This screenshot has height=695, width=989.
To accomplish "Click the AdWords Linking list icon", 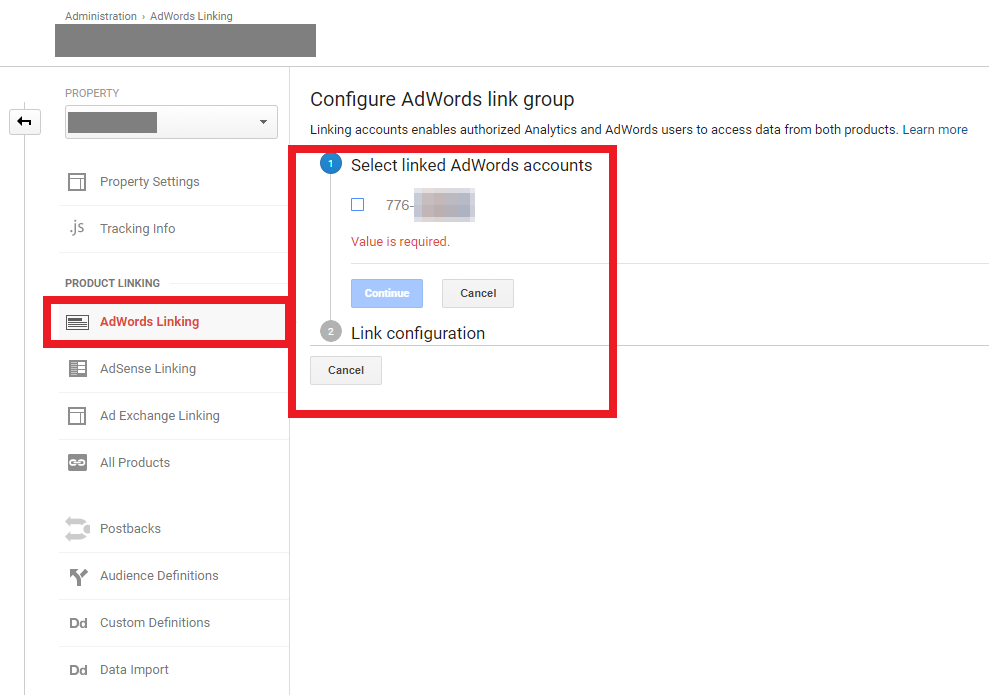I will (78, 322).
